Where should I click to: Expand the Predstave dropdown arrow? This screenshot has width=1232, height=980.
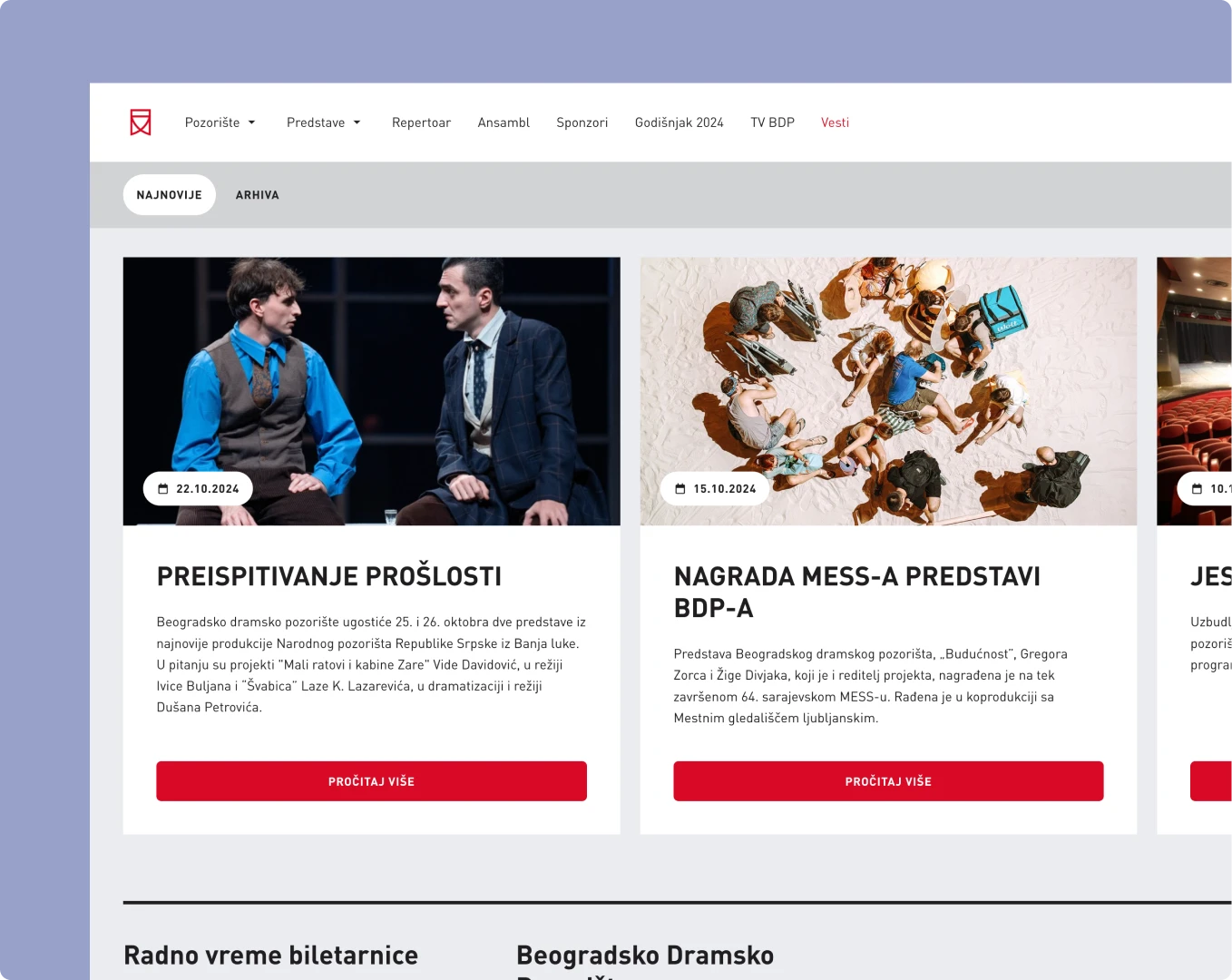[x=357, y=122]
